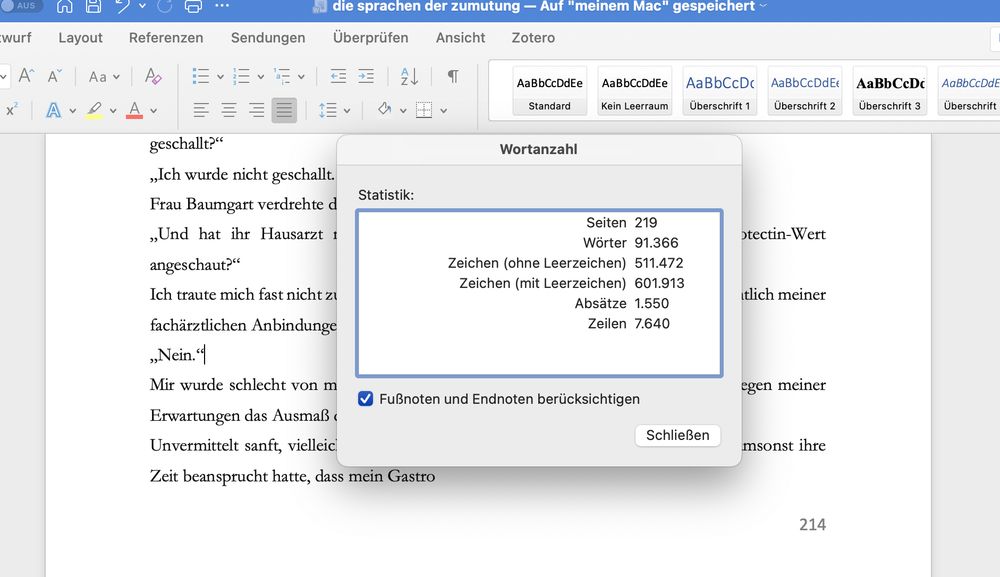This screenshot has width=1000, height=577.
Task: Click the Schließen button in Wortanzahl dialog
Action: [x=677, y=435]
